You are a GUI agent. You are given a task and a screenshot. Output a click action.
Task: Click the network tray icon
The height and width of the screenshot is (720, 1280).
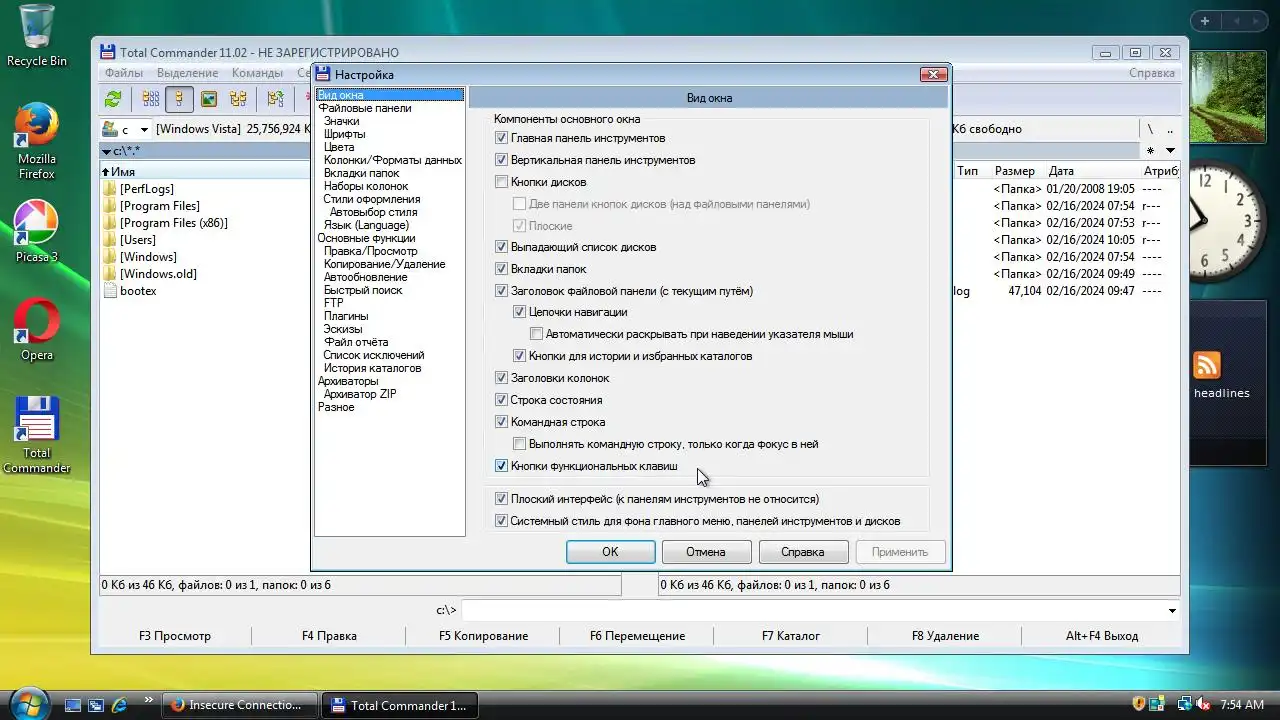pyautogui.click(x=1184, y=705)
